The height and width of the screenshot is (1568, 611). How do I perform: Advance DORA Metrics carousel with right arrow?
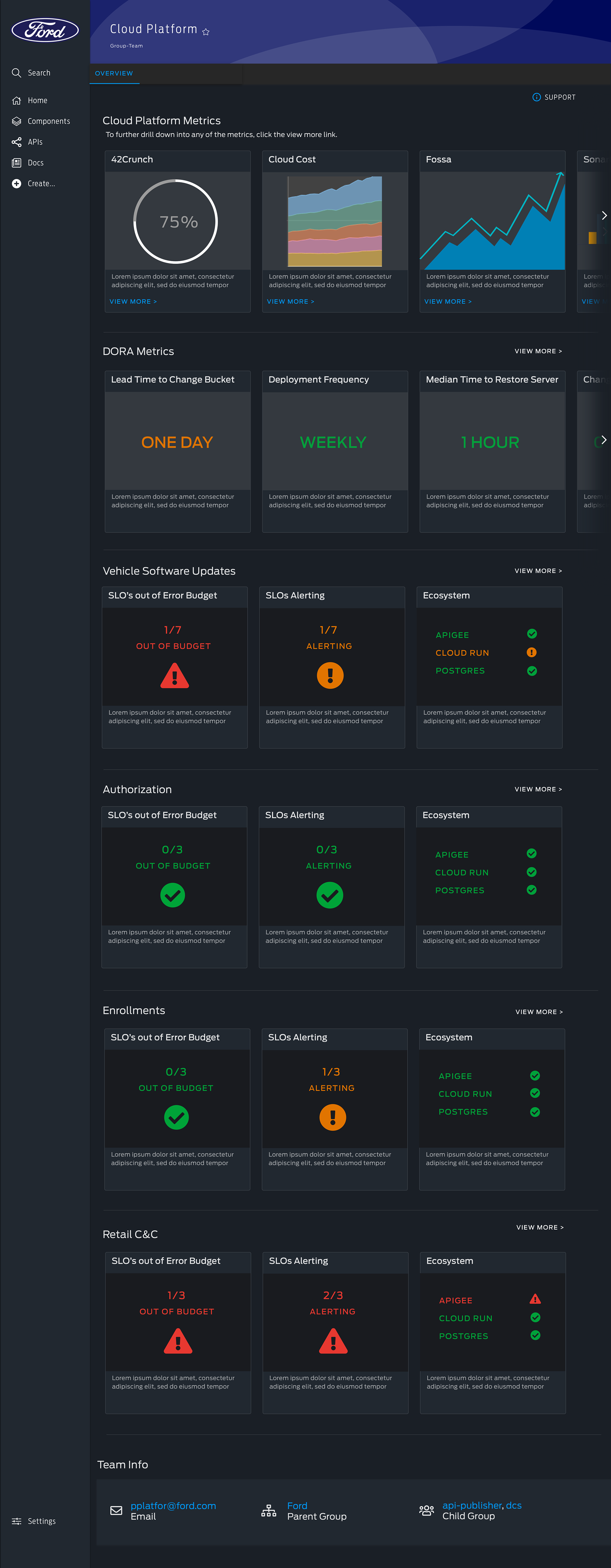[604, 439]
